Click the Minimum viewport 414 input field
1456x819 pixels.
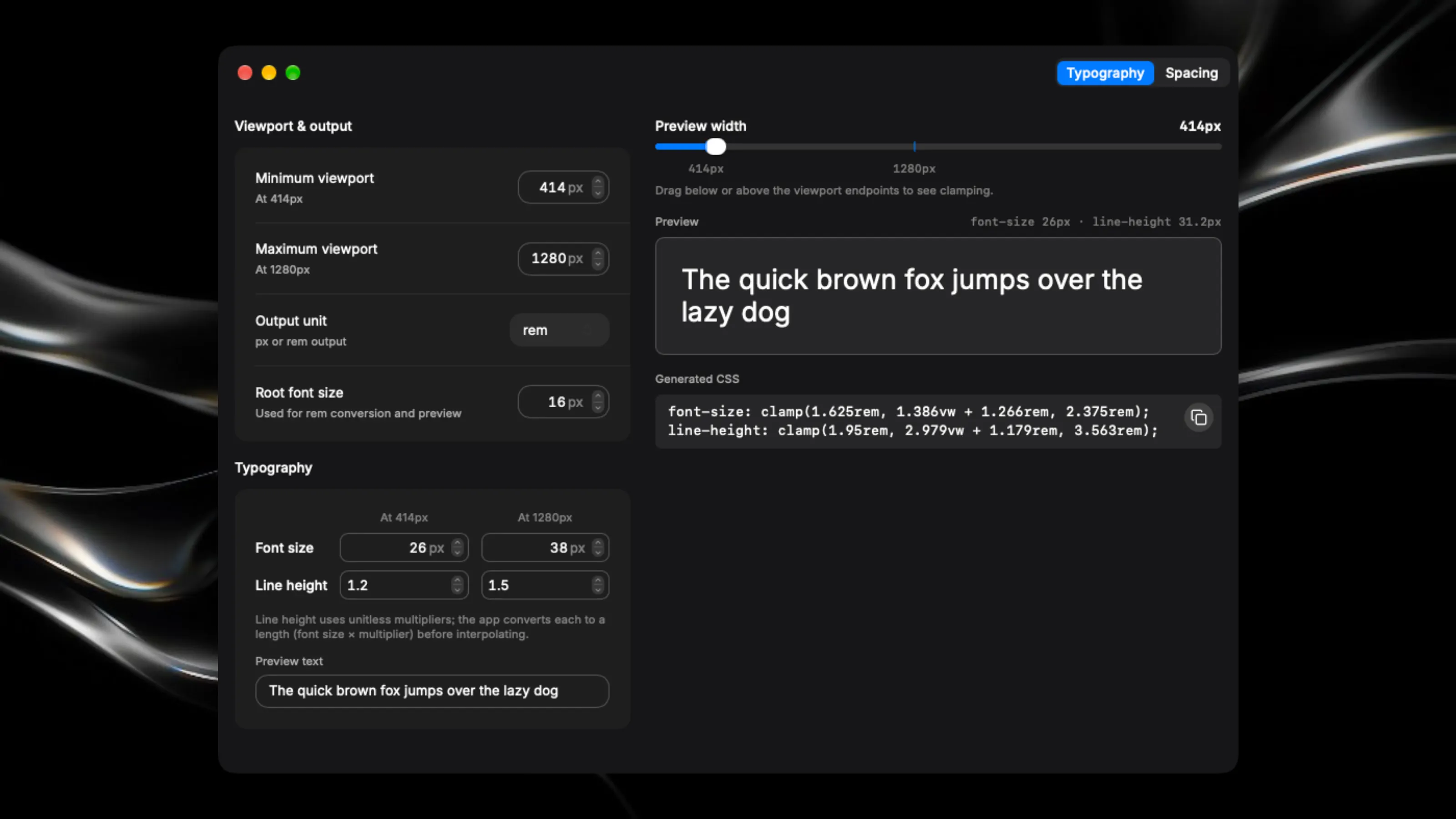point(563,187)
